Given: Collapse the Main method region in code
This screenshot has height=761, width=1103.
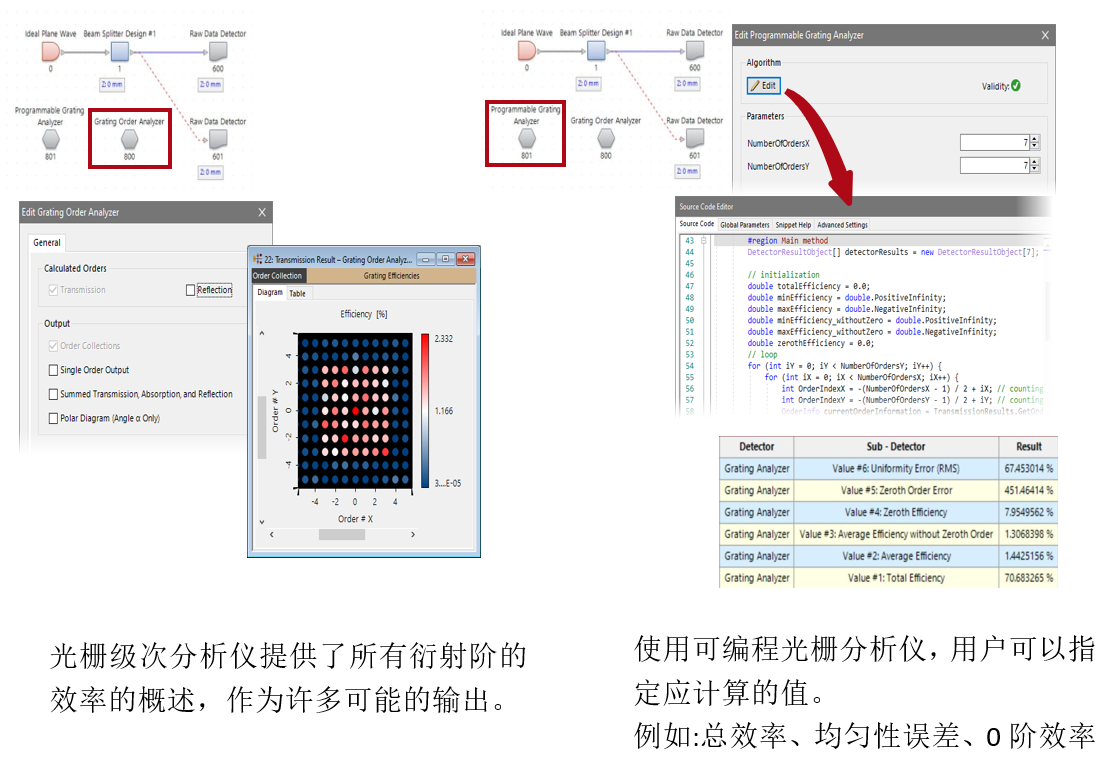Looking at the screenshot, I should click(704, 241).
